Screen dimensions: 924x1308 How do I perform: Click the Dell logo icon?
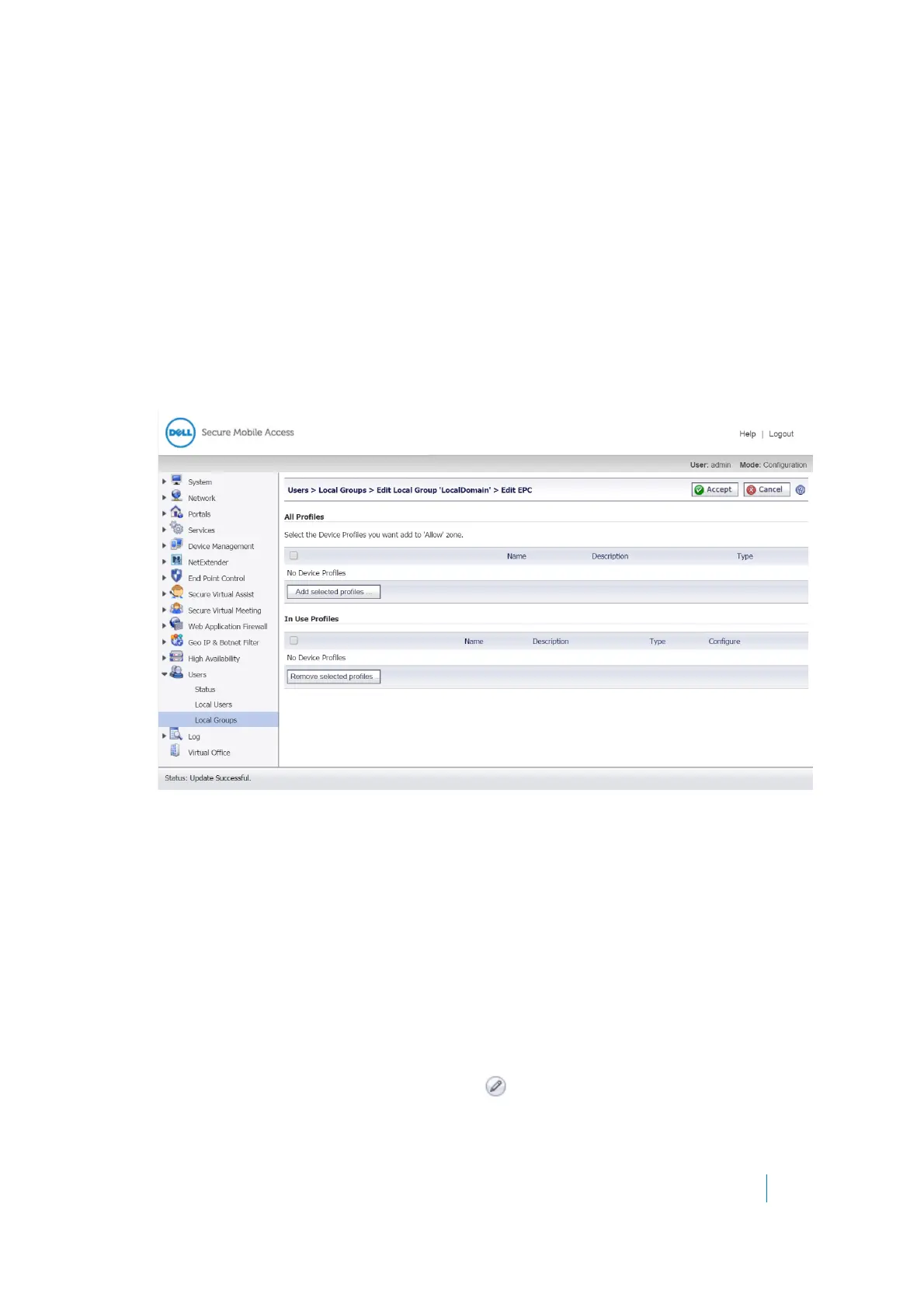pyautogui.click(x=180, y=433)
